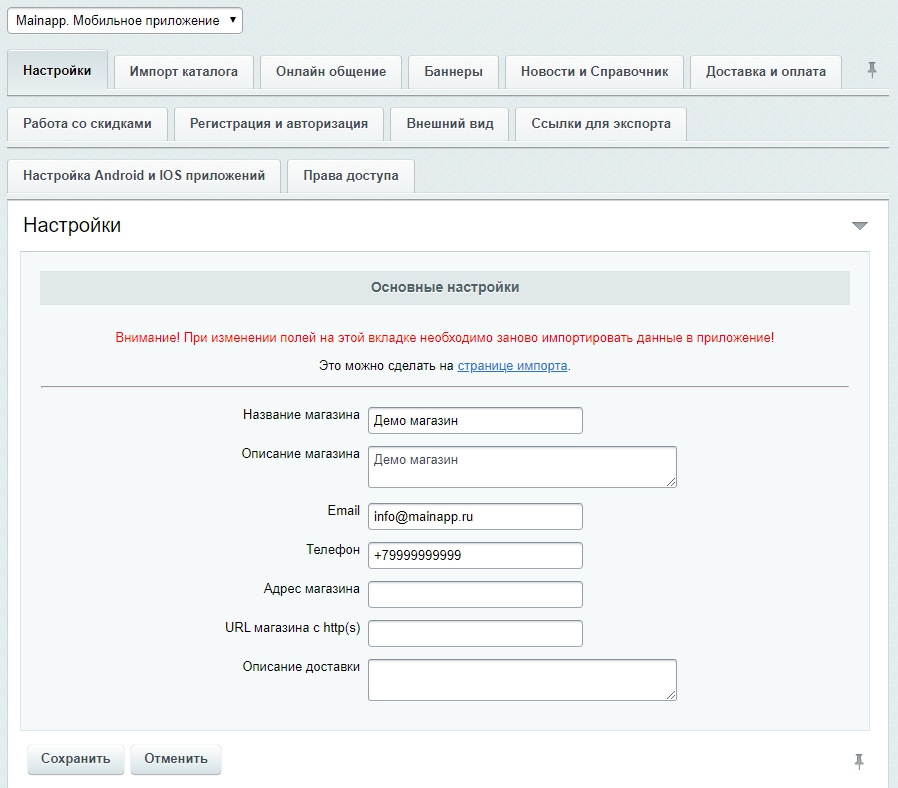Go to the Новости и Справочник tab

pyautogui.click(x=594, y=72)
